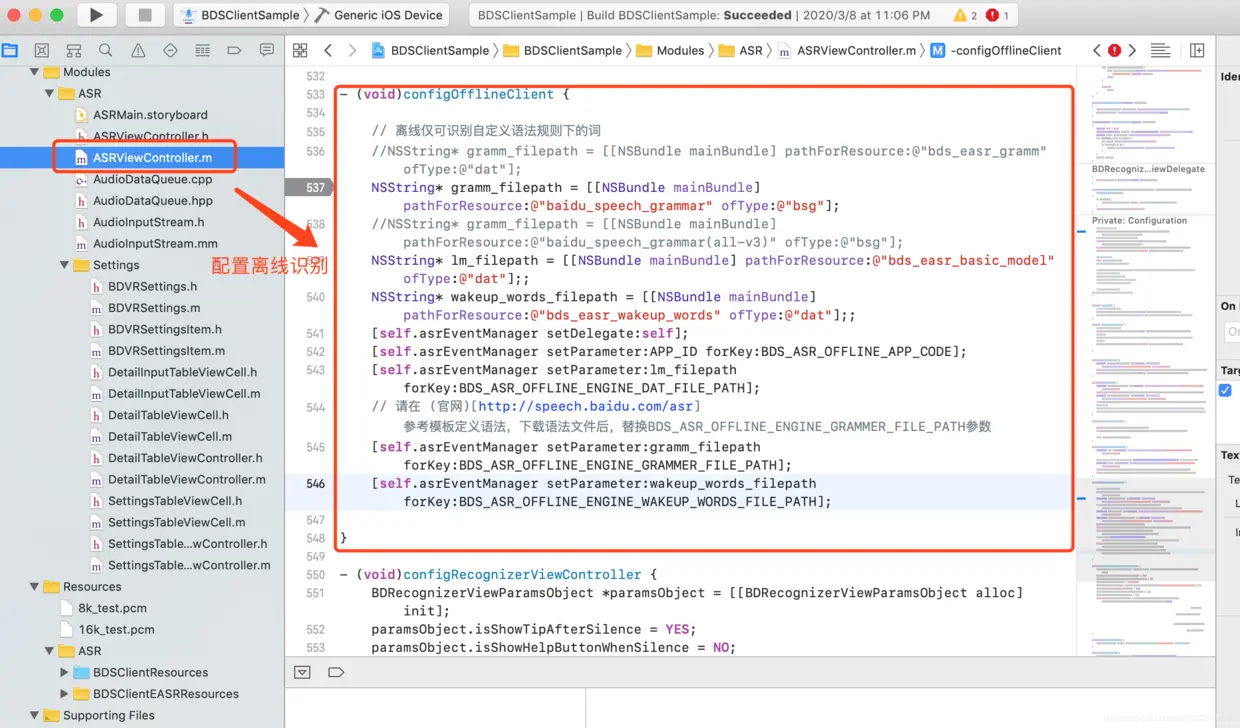This screenshot has height=728, width=1240.
Task: Select AudioDataQueue.hpp file
Action: click(152, 201)
